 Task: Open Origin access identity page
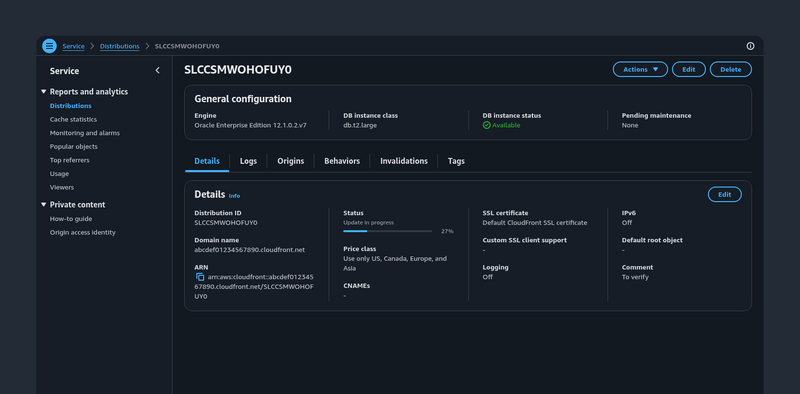pyautogui.click(x=83, y=232)
